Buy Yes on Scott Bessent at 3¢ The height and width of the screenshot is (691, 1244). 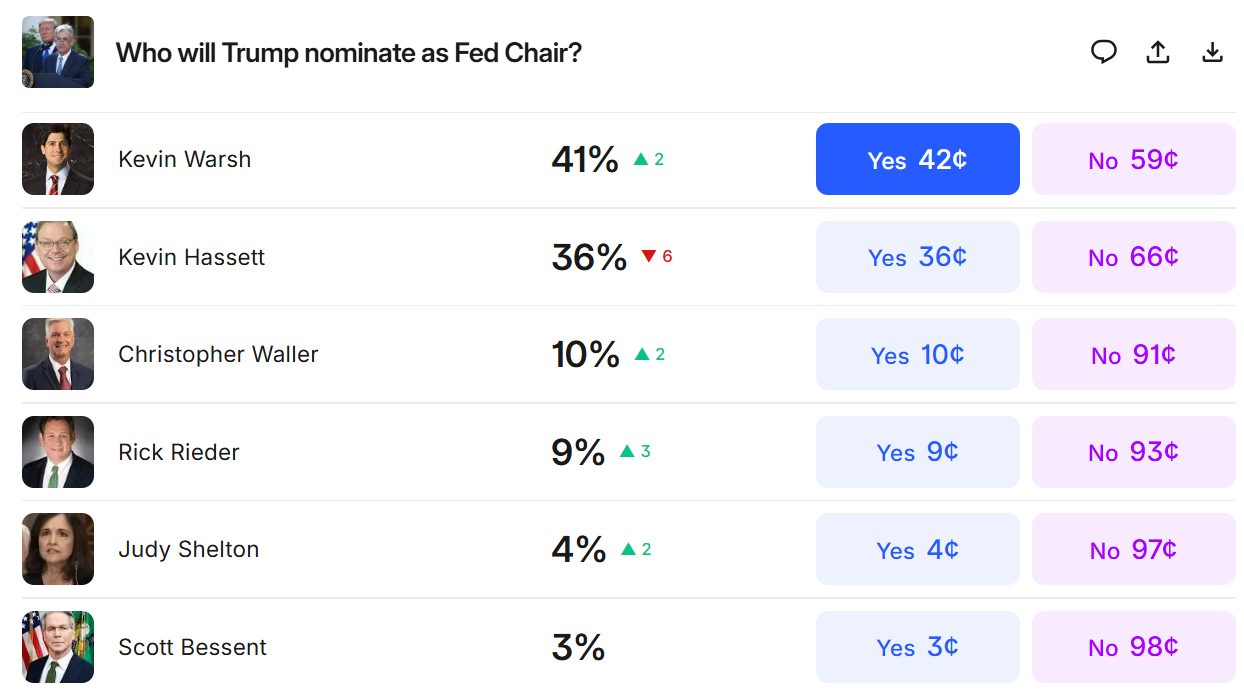917,647
